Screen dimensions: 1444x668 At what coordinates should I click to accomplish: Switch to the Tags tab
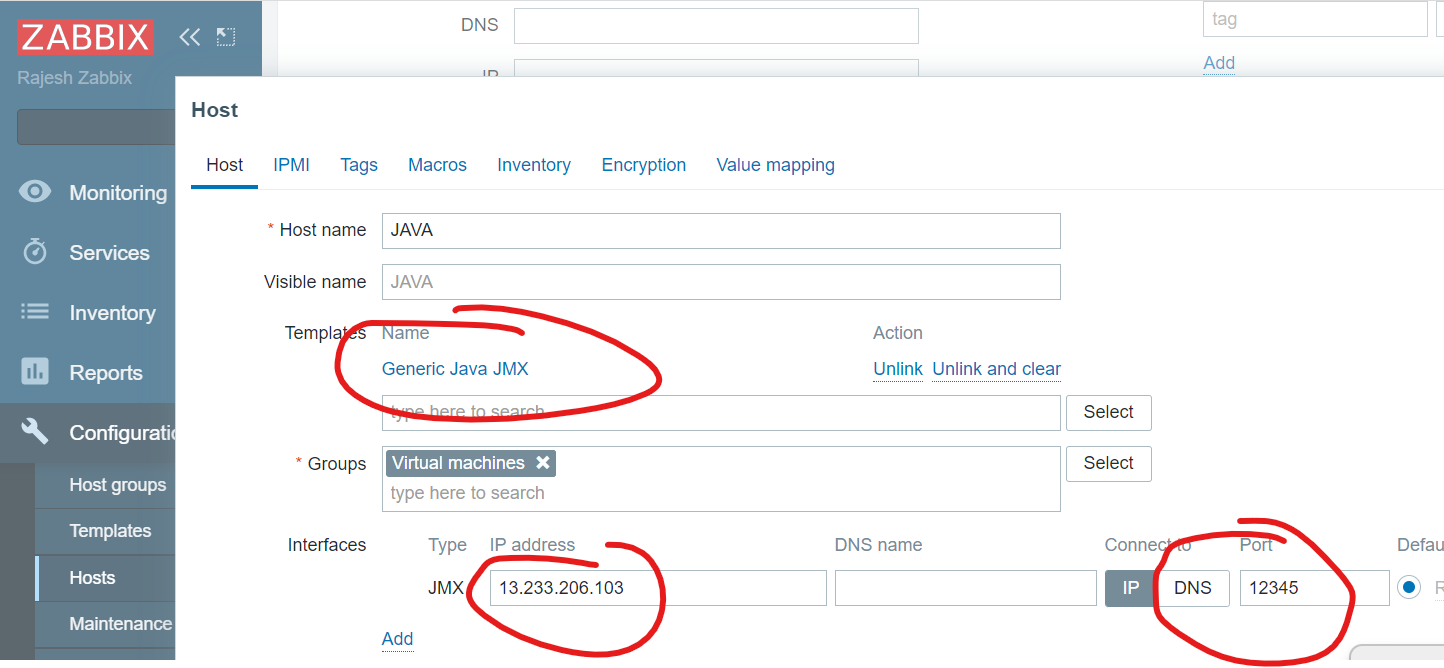click(359, 165)
